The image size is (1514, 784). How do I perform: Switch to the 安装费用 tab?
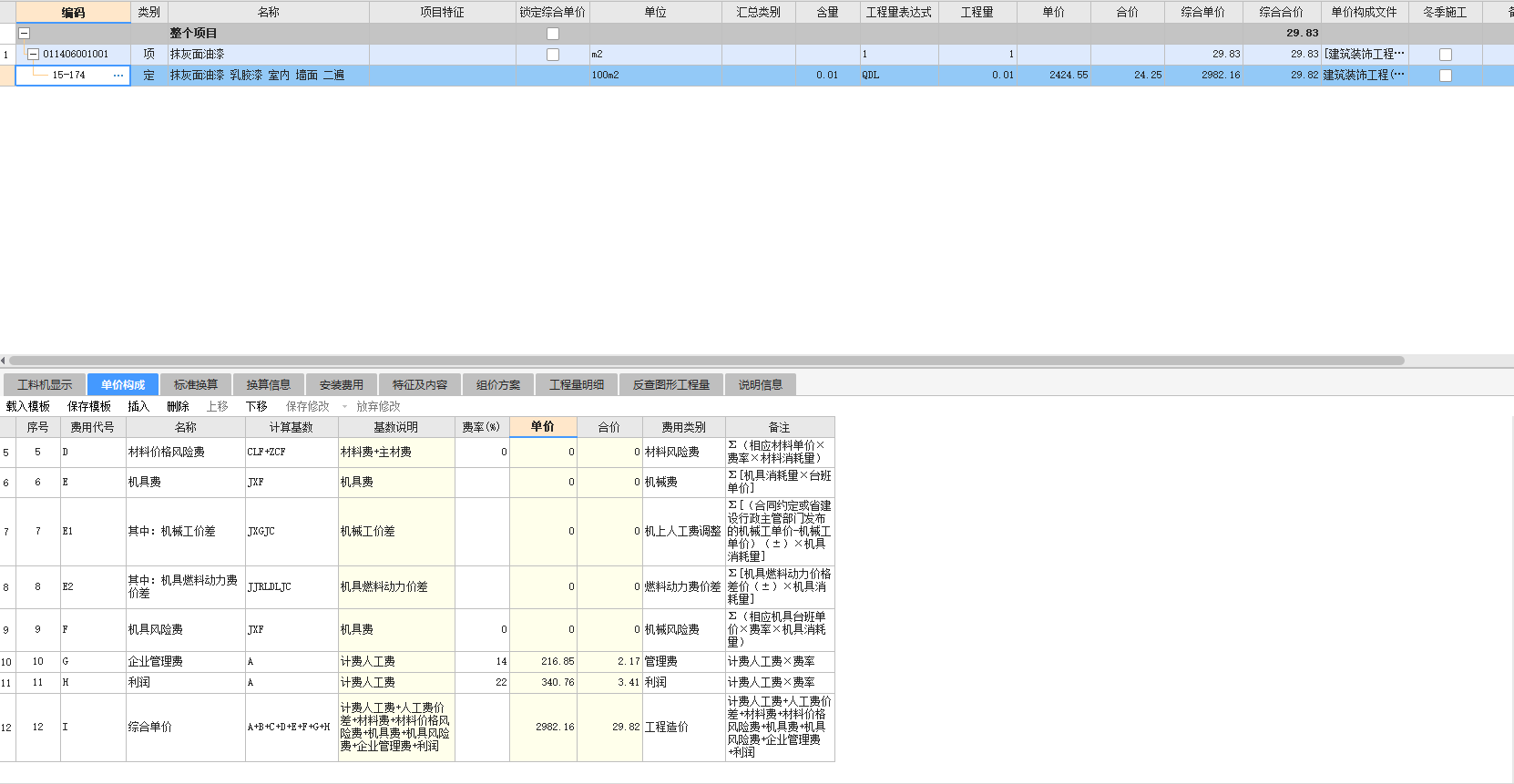pyautogui.click(x=342, y=384)
